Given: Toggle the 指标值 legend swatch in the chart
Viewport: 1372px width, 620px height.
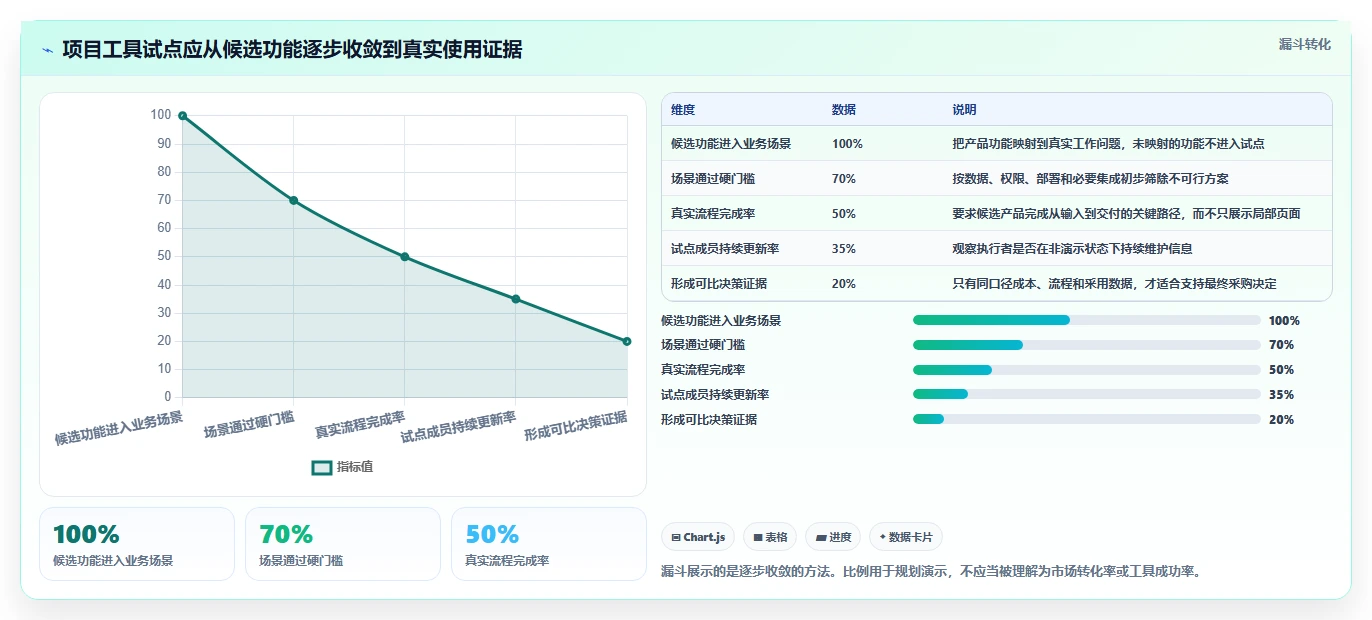Looking at the screenshot, I should tap(322, 467).
